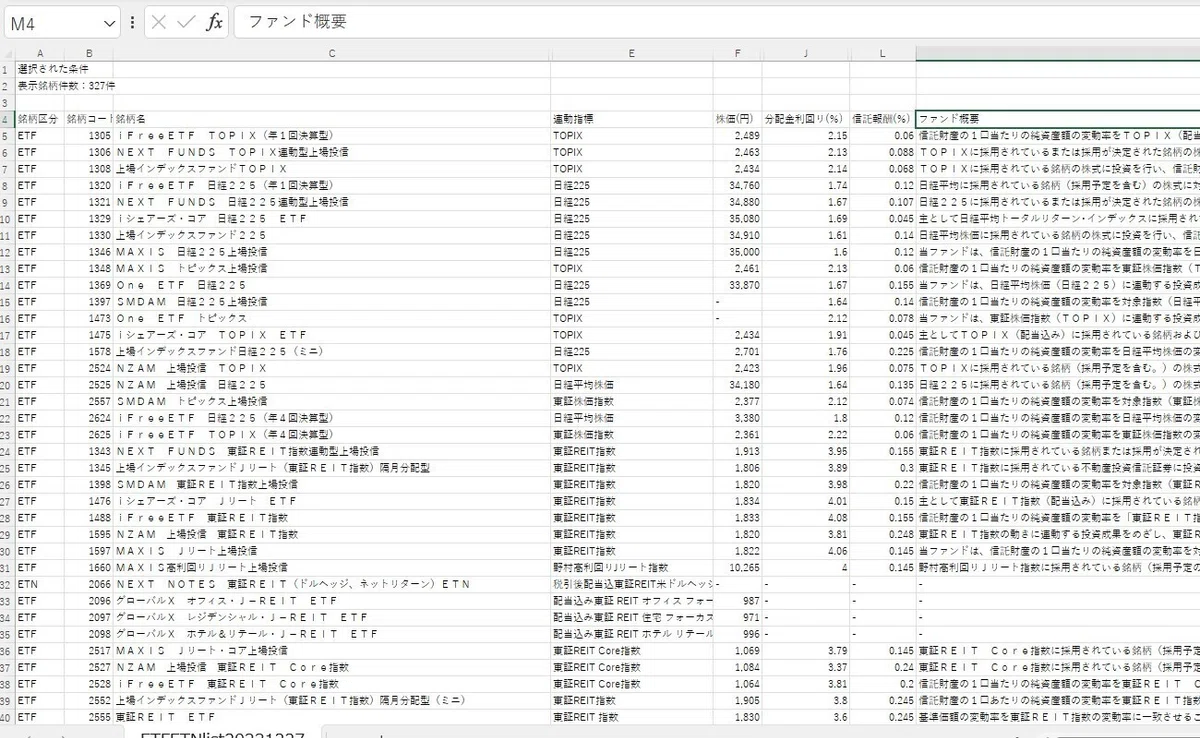Screen dimensions: 1200x738
Task: Click the Insert Function fx icon
Action: pyautogui.click(x=214, y=22)
